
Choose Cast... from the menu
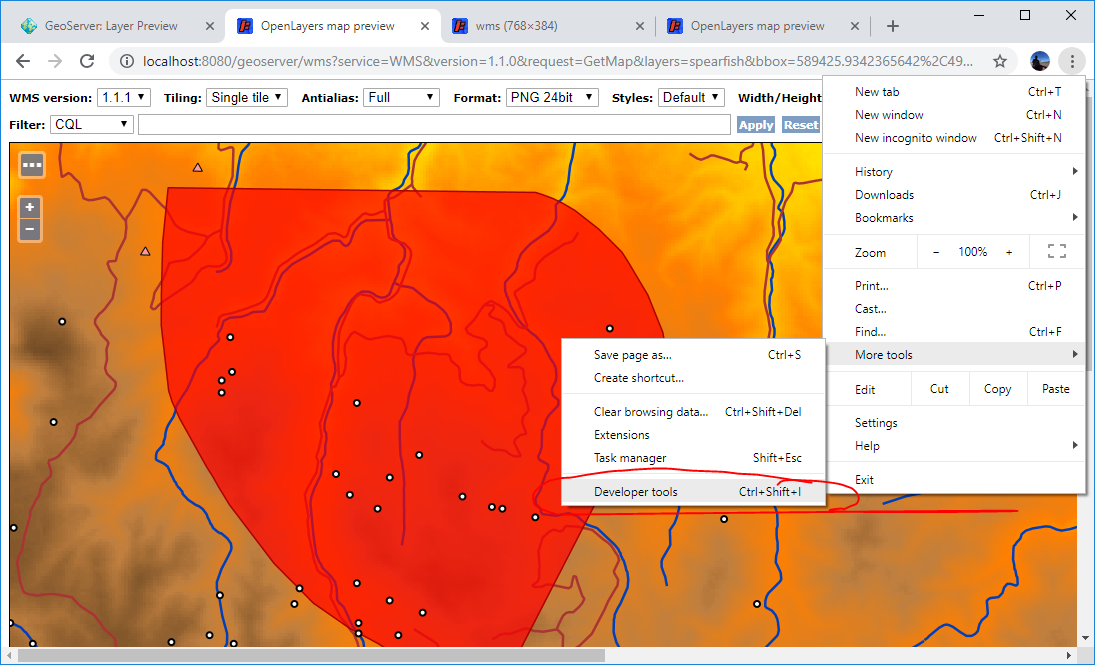[954, 308]
